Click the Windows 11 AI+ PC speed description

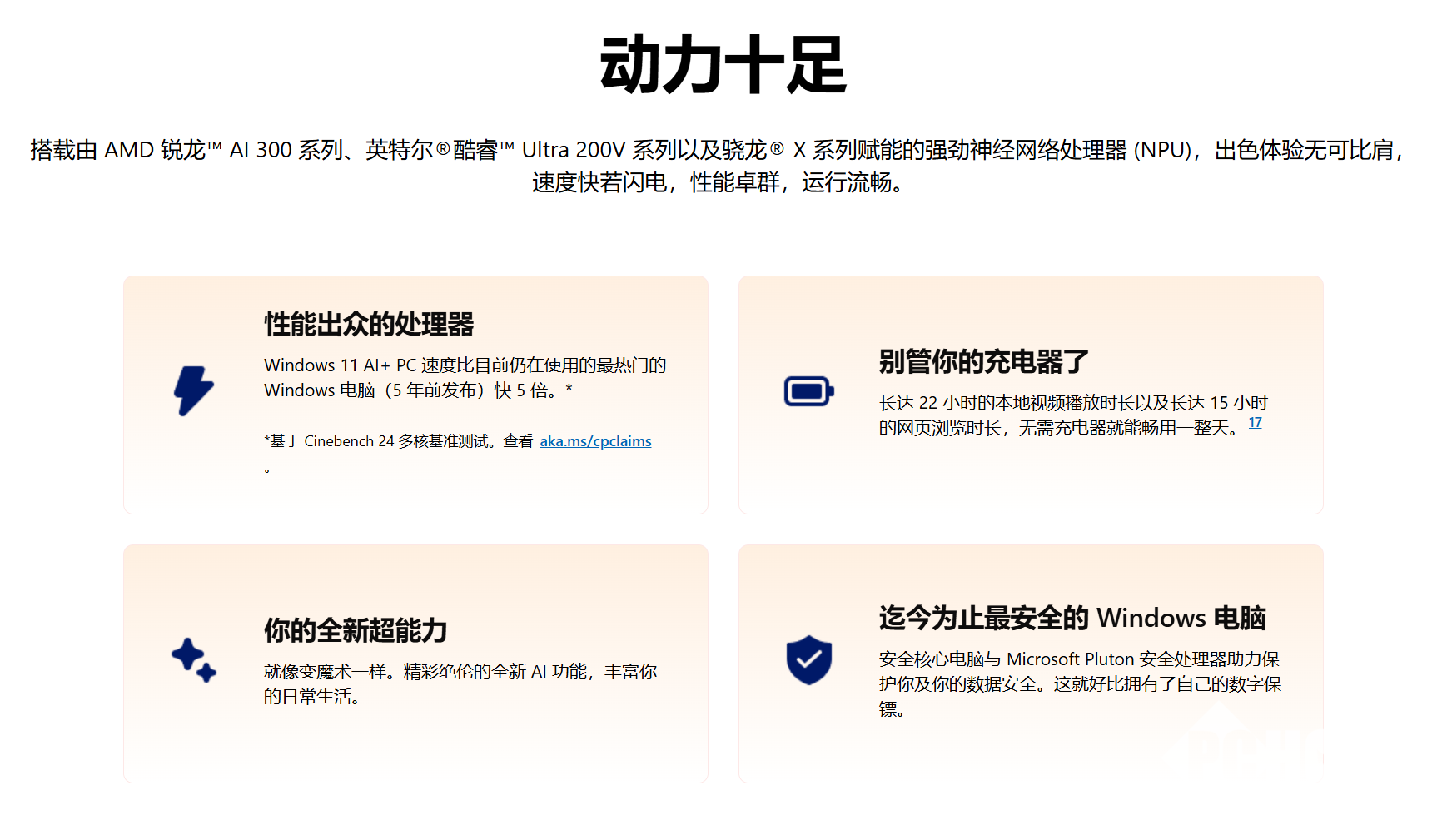465,378
